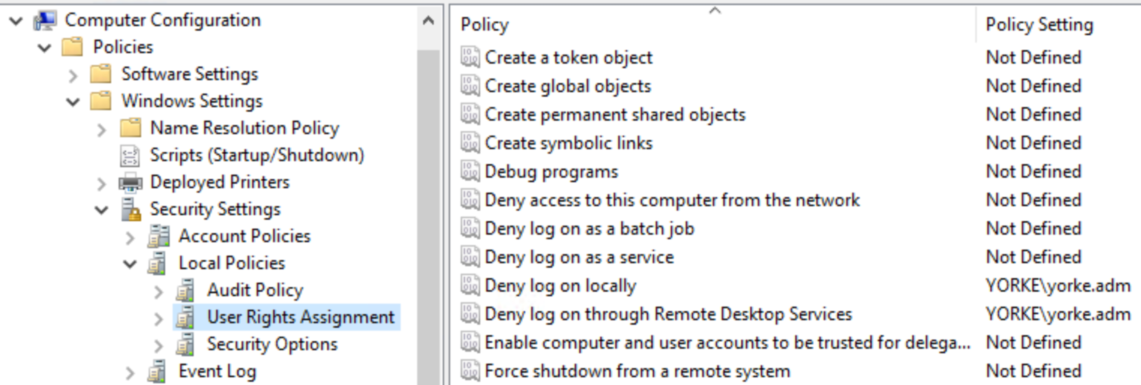Click the Windows Settings folder icon
Screen dimensions: 1141x385
pos(101,101)
